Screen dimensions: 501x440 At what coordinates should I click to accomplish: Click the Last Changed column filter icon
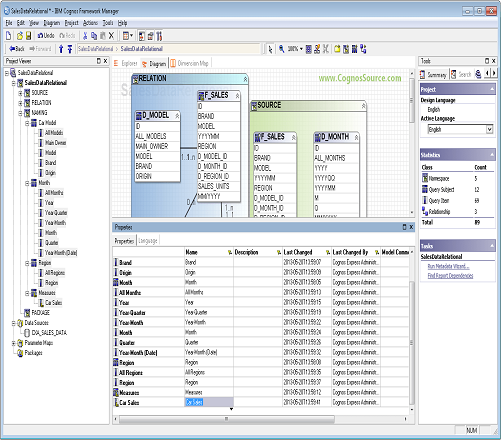tap(328, 252)
